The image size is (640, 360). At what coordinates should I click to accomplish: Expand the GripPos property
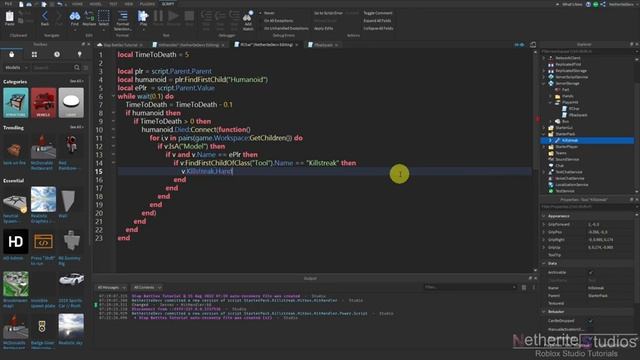coord(544,232)
